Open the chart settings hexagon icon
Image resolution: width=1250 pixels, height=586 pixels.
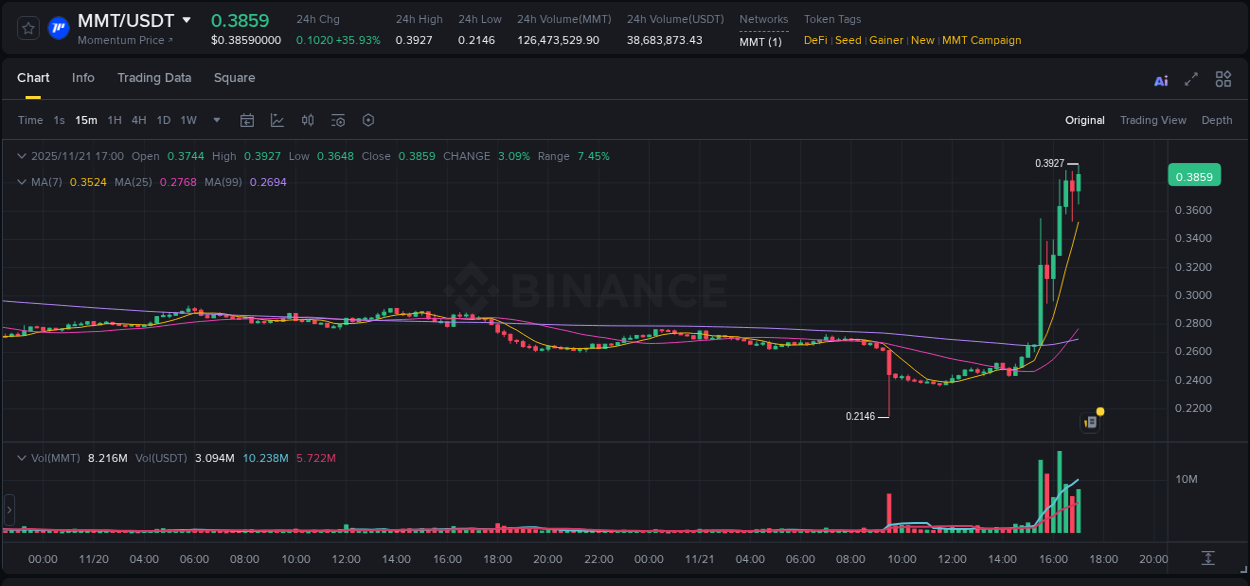pos(368,120)
